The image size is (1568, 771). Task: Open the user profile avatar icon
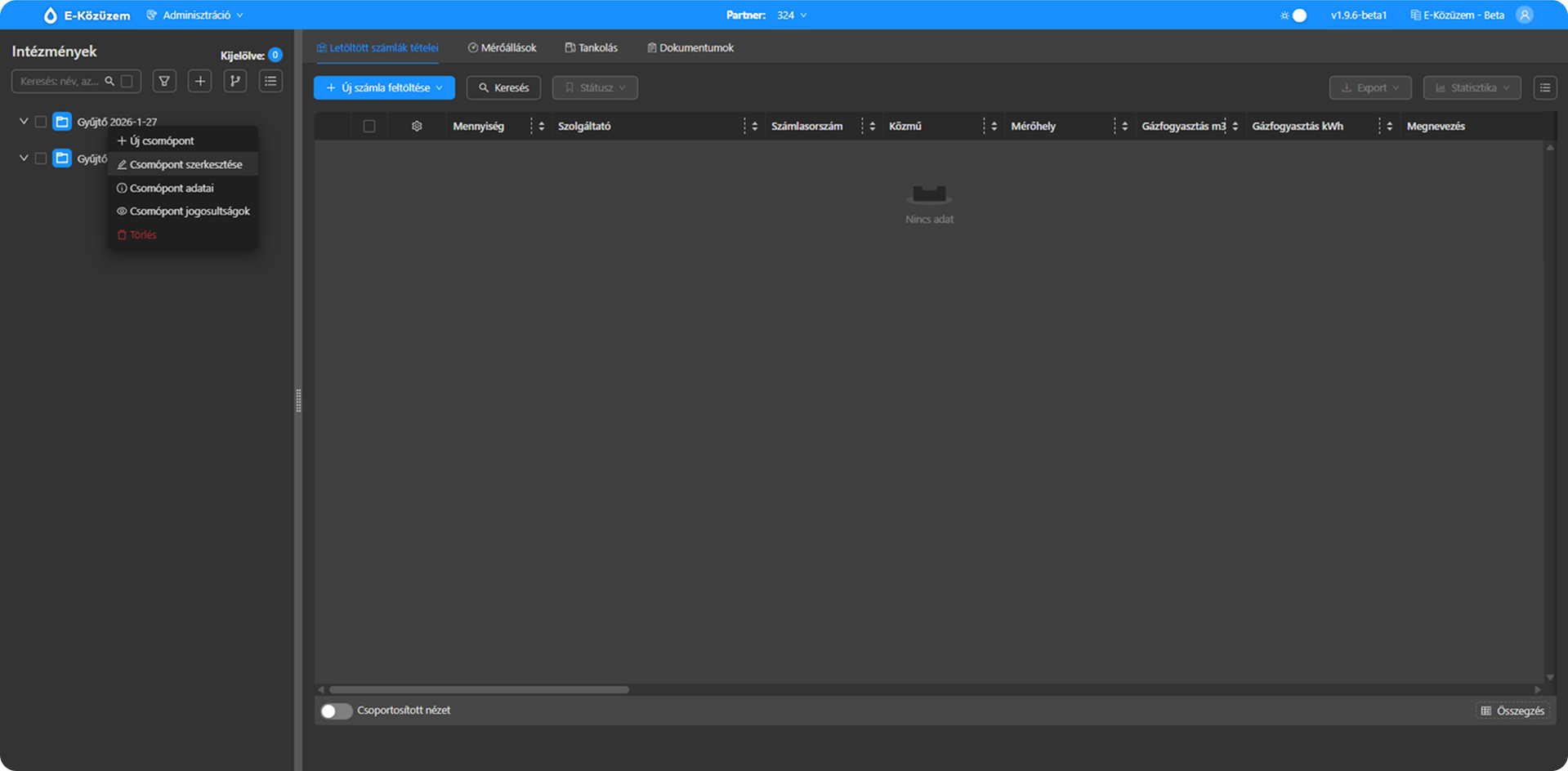click(1524, 15)
